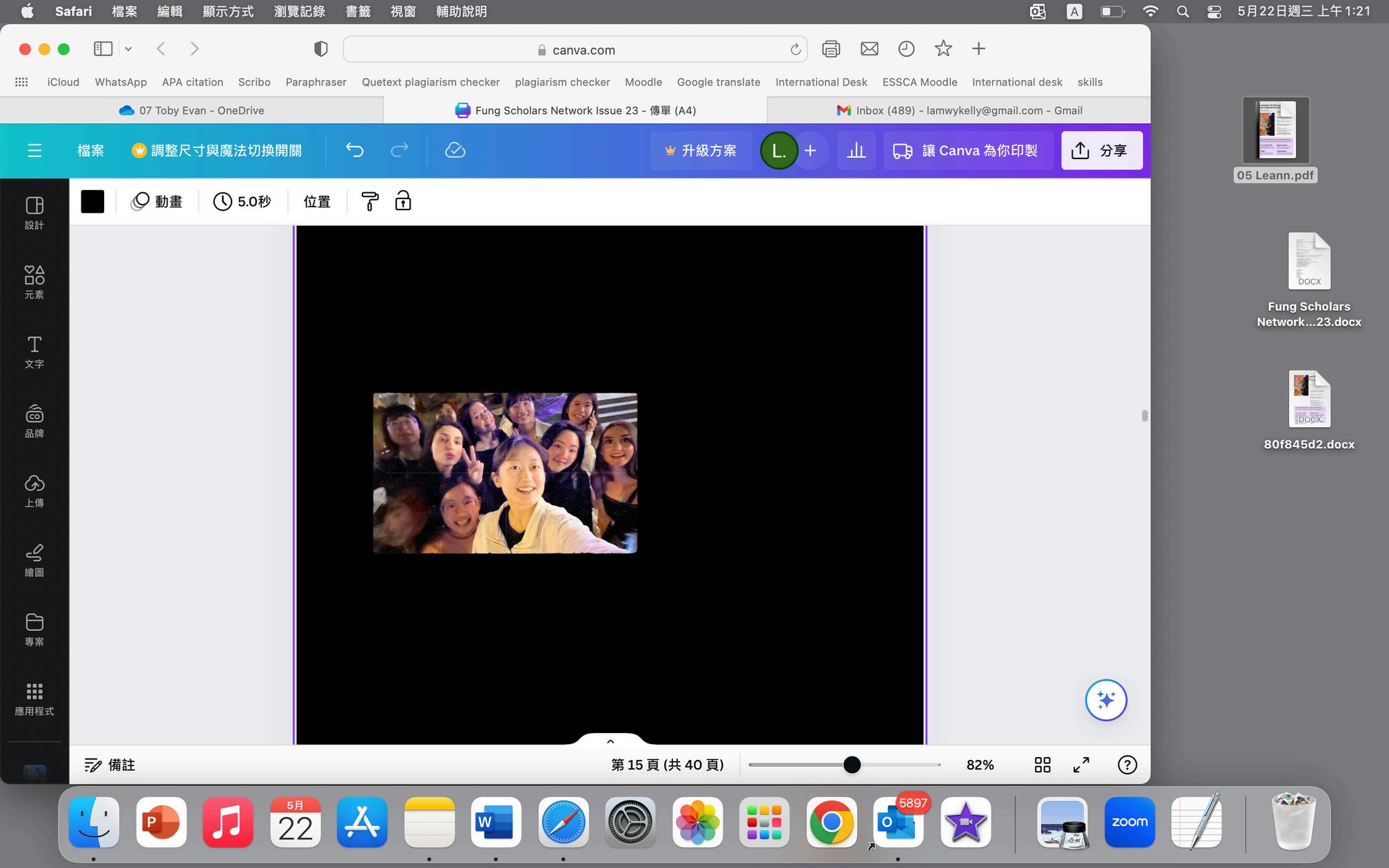Open the 上傳 (Uploads) panel
This screenshot has width=1389, height=868.
(x=34, y=490)
